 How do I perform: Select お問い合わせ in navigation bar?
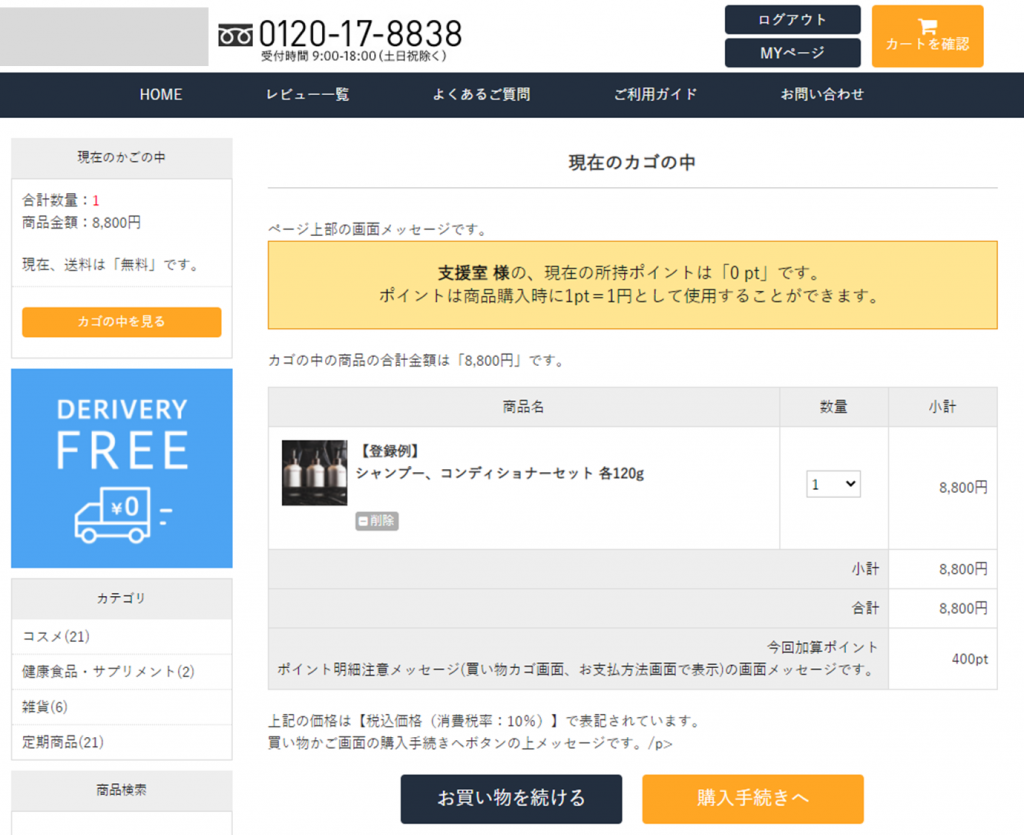(x=822, y=95)
